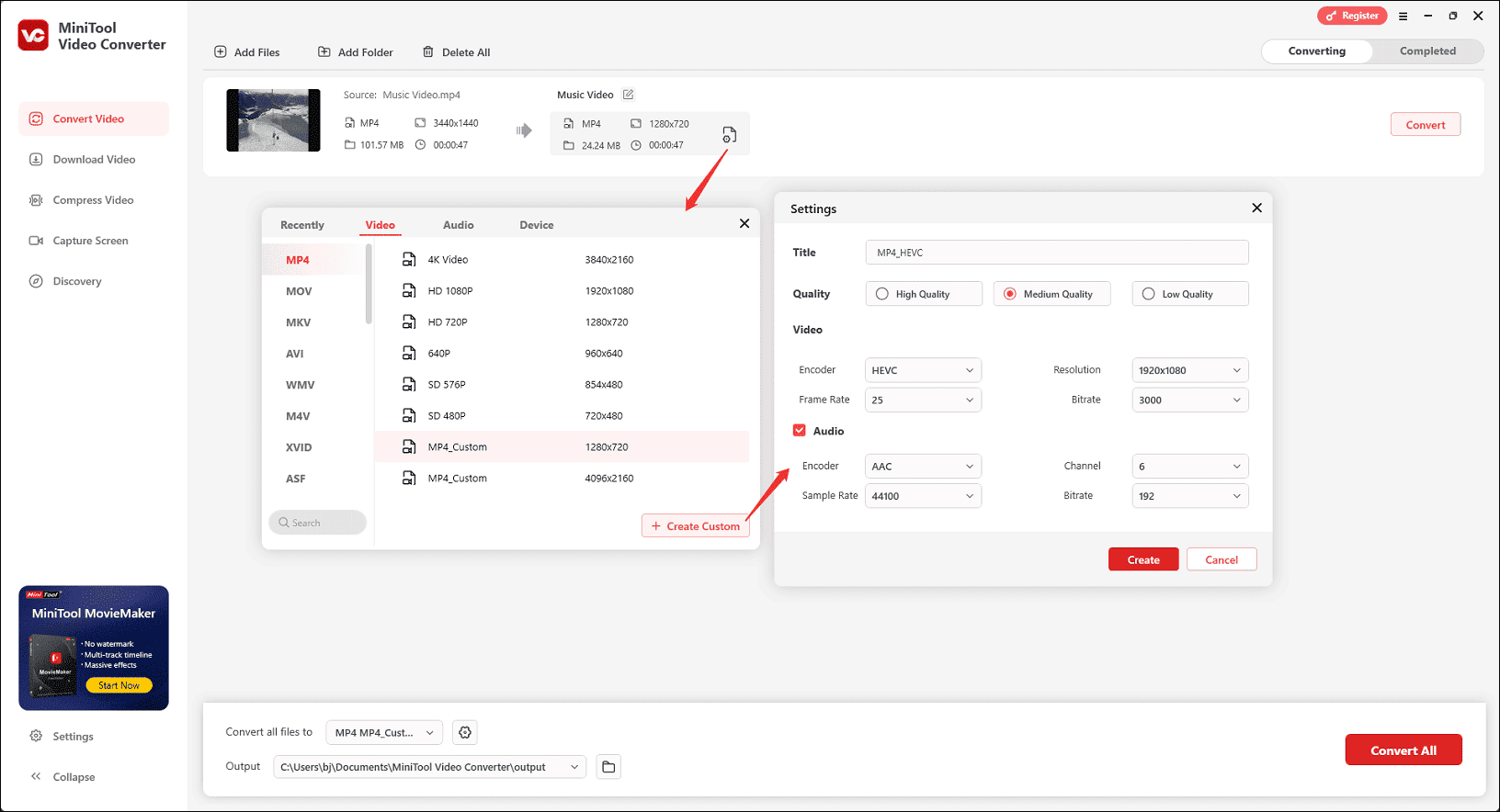
Task: Switch to the Device tab
Action: pyautogui.click(x=537, y=225)
